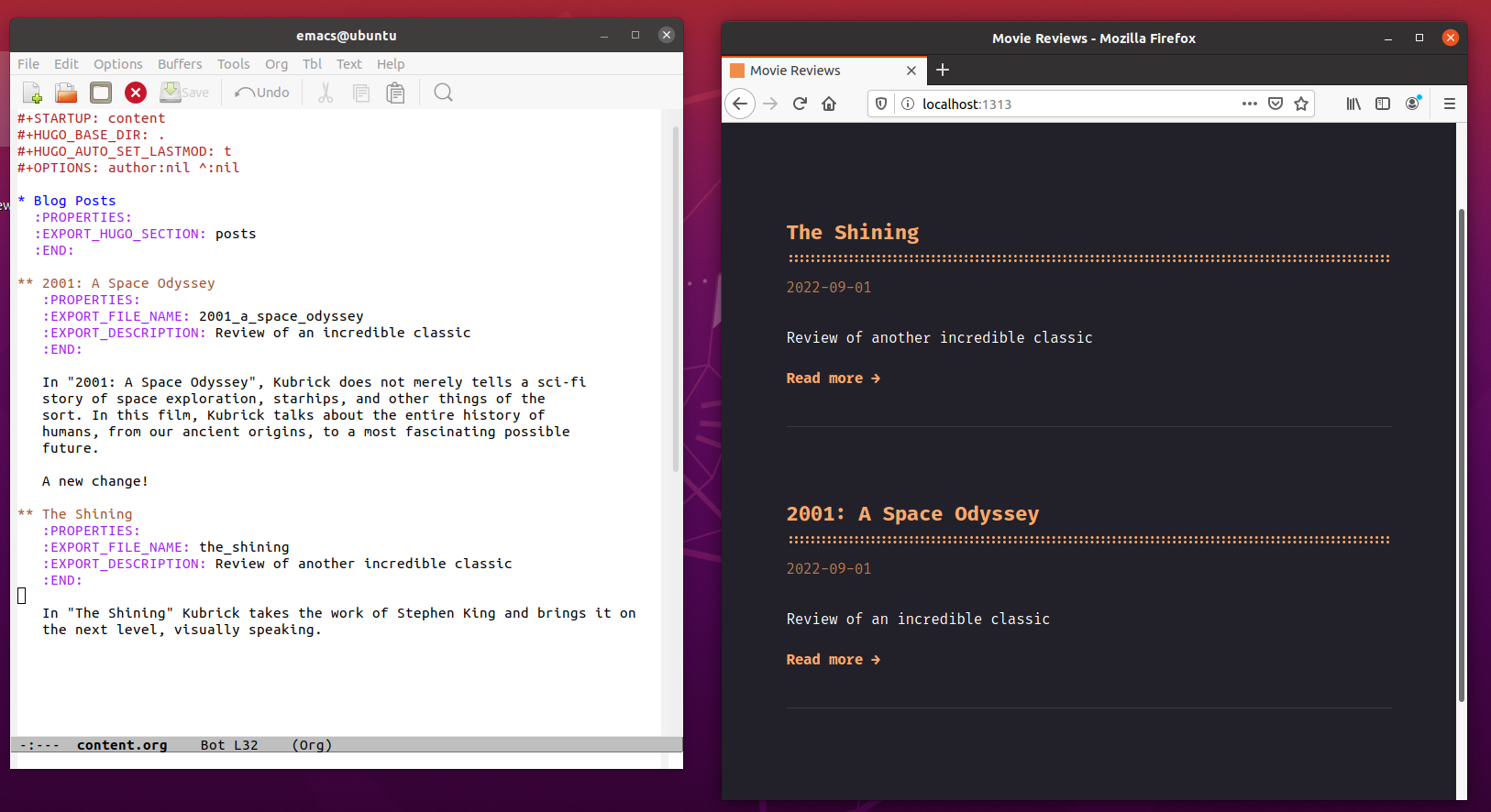
Task: Go back with the Firefox back arrow
Action: coord(740,104)
